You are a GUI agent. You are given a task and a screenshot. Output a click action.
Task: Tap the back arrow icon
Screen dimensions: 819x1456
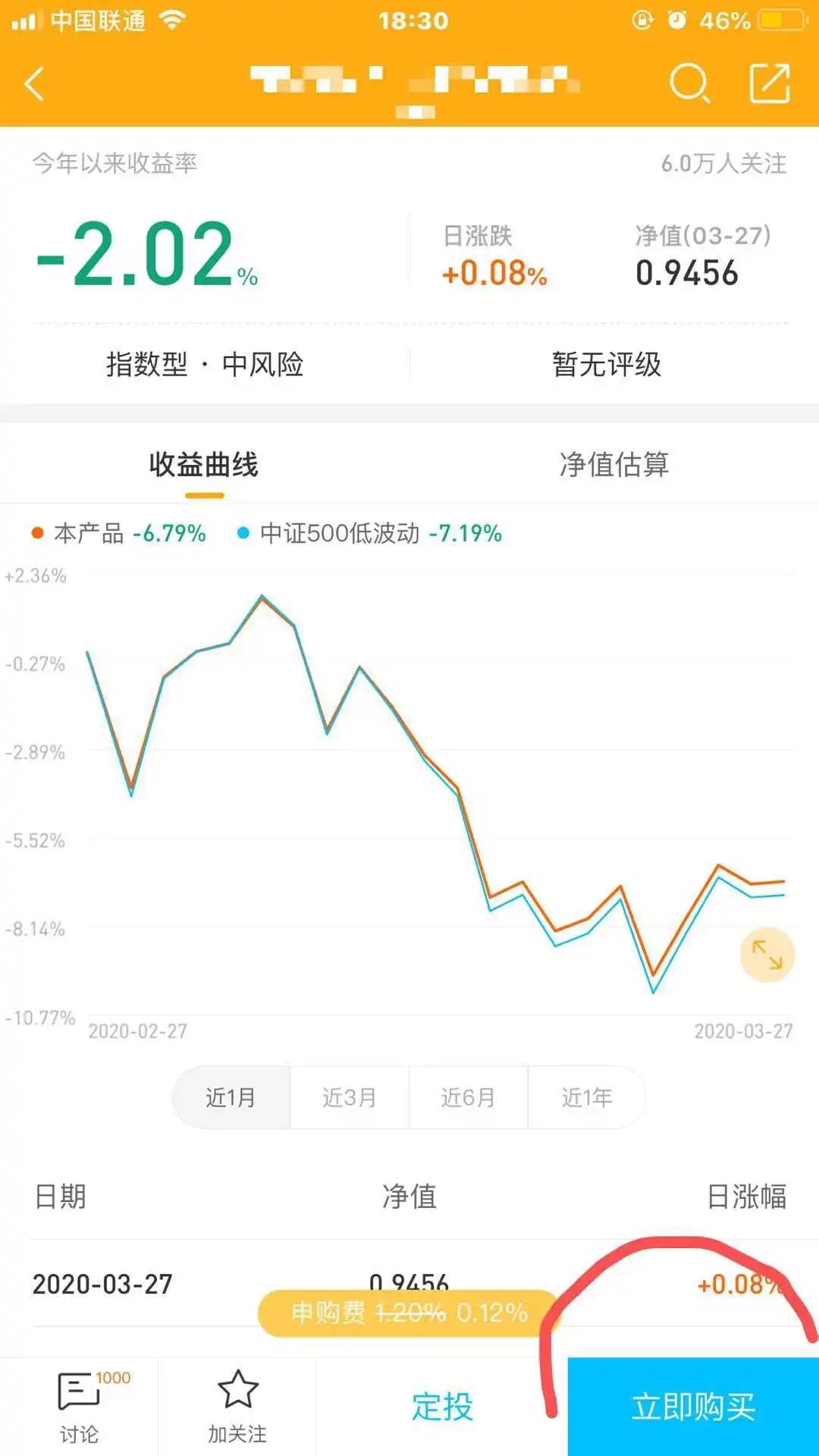click(x=35, y=83)
